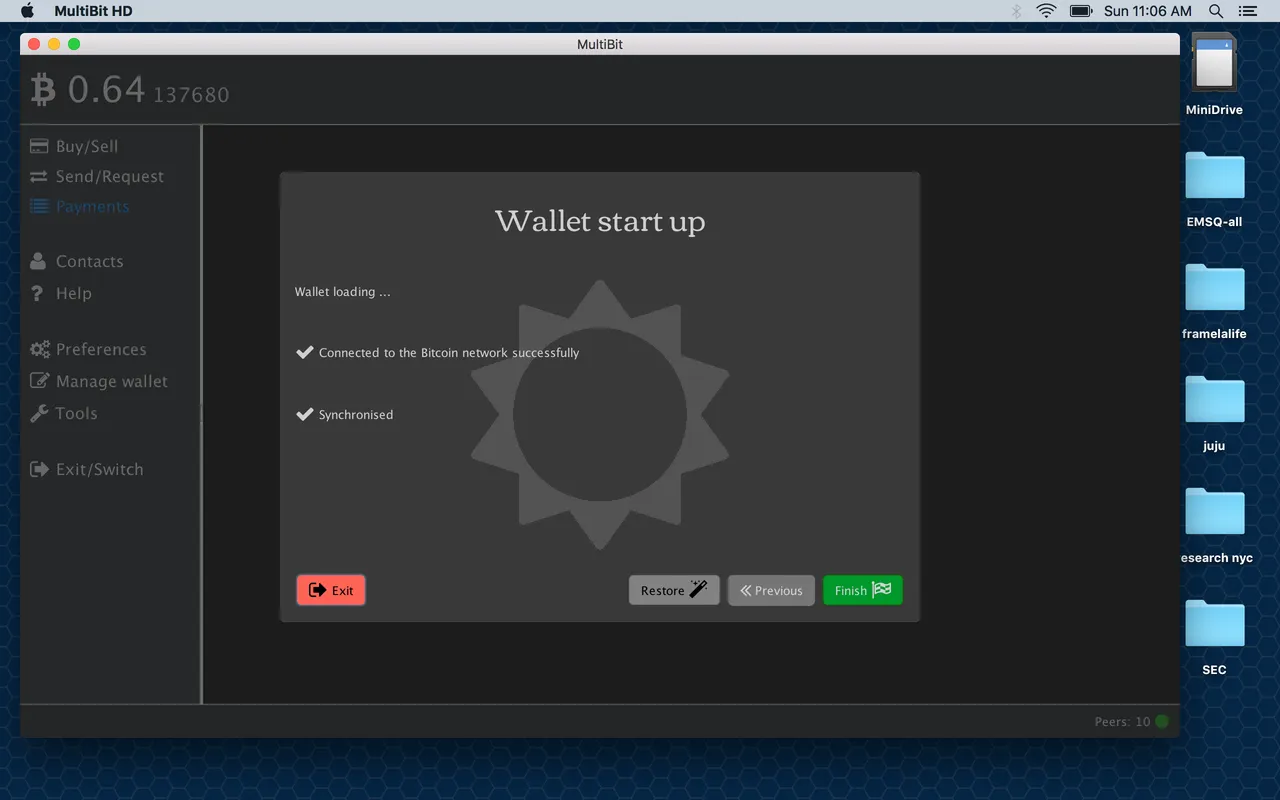Click the green peers status indicator
Screen dimensions: 1280x800
point(1161,721)
